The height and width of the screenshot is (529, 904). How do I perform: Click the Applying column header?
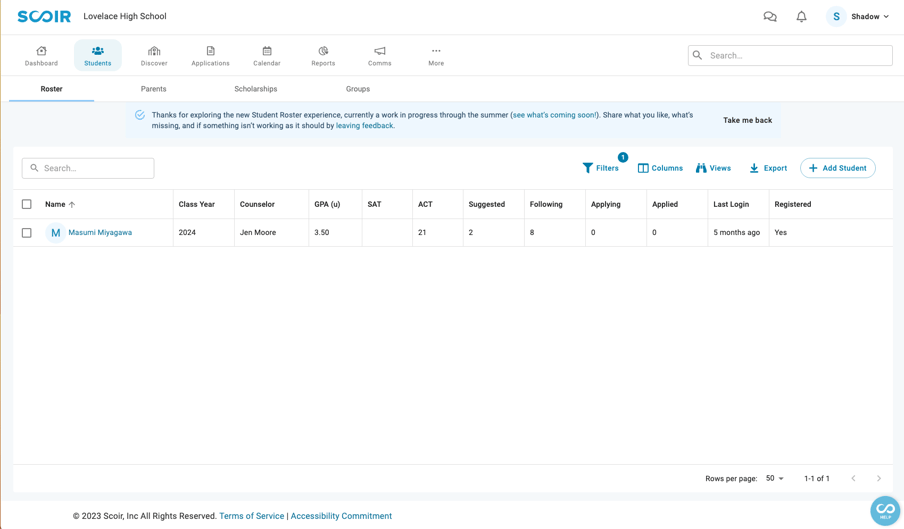(605, 205)
